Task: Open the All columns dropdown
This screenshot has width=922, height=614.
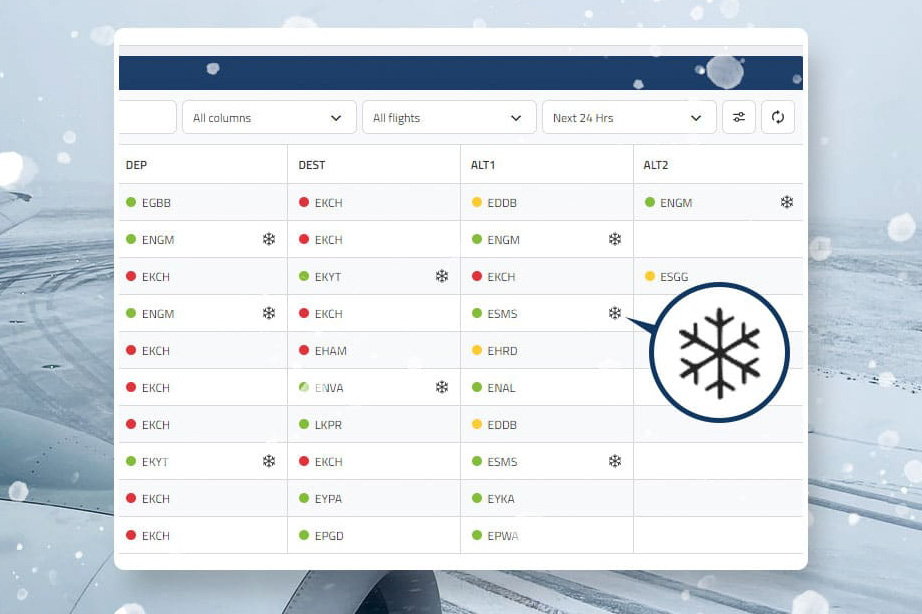Action: [x=268, y=117]
